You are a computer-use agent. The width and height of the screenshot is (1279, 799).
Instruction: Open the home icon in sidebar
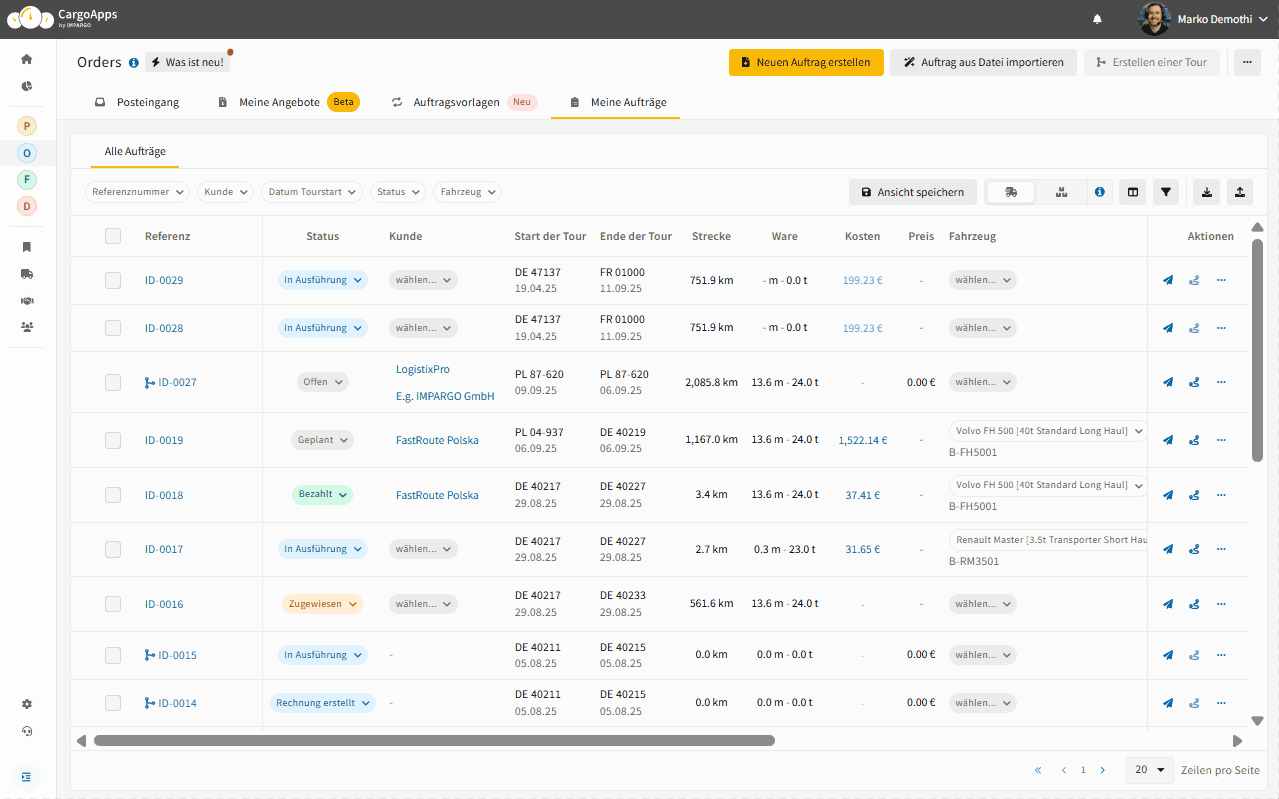coord(27,59)
